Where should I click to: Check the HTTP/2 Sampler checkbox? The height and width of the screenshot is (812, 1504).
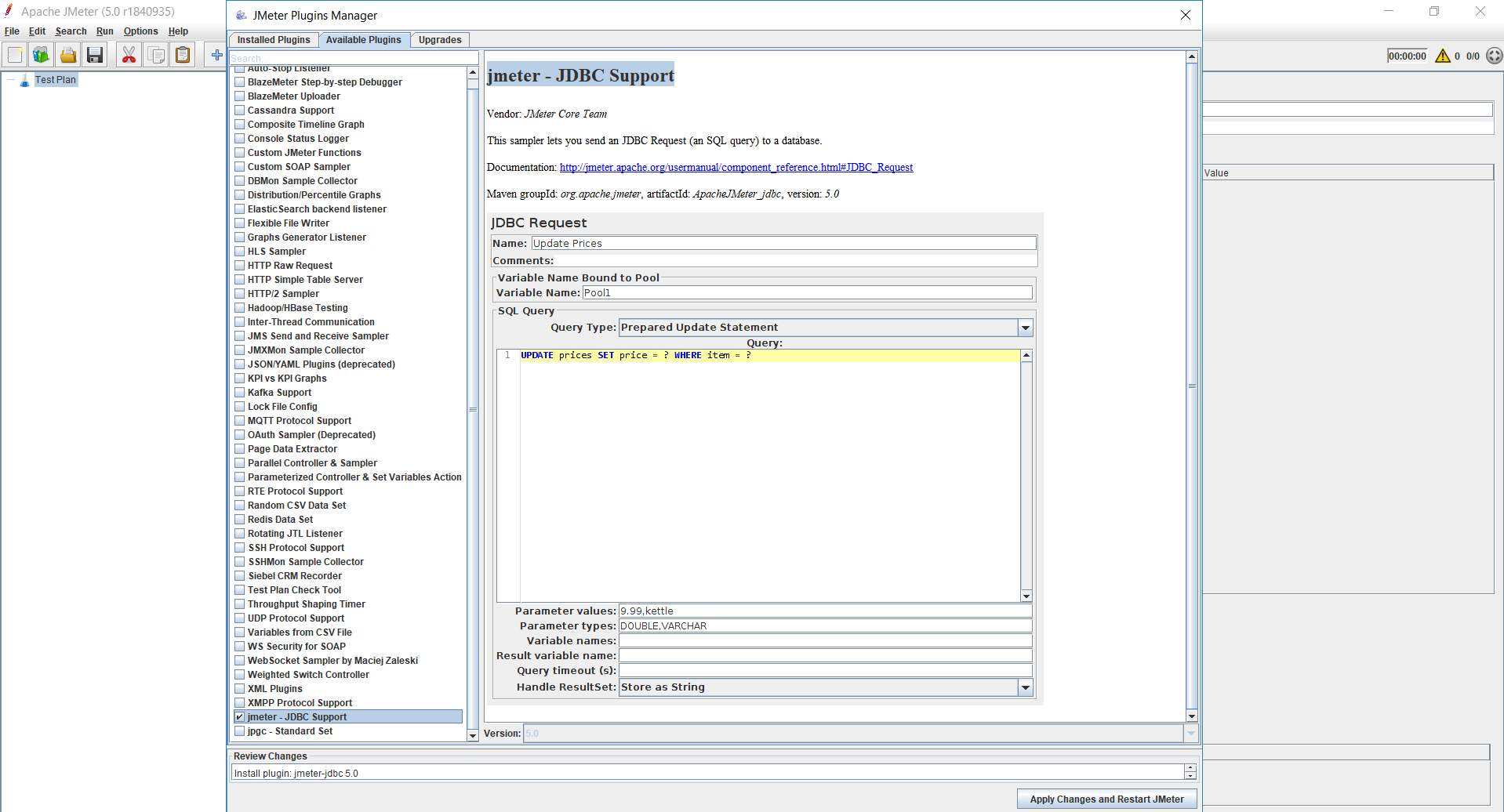coord(240,294)
